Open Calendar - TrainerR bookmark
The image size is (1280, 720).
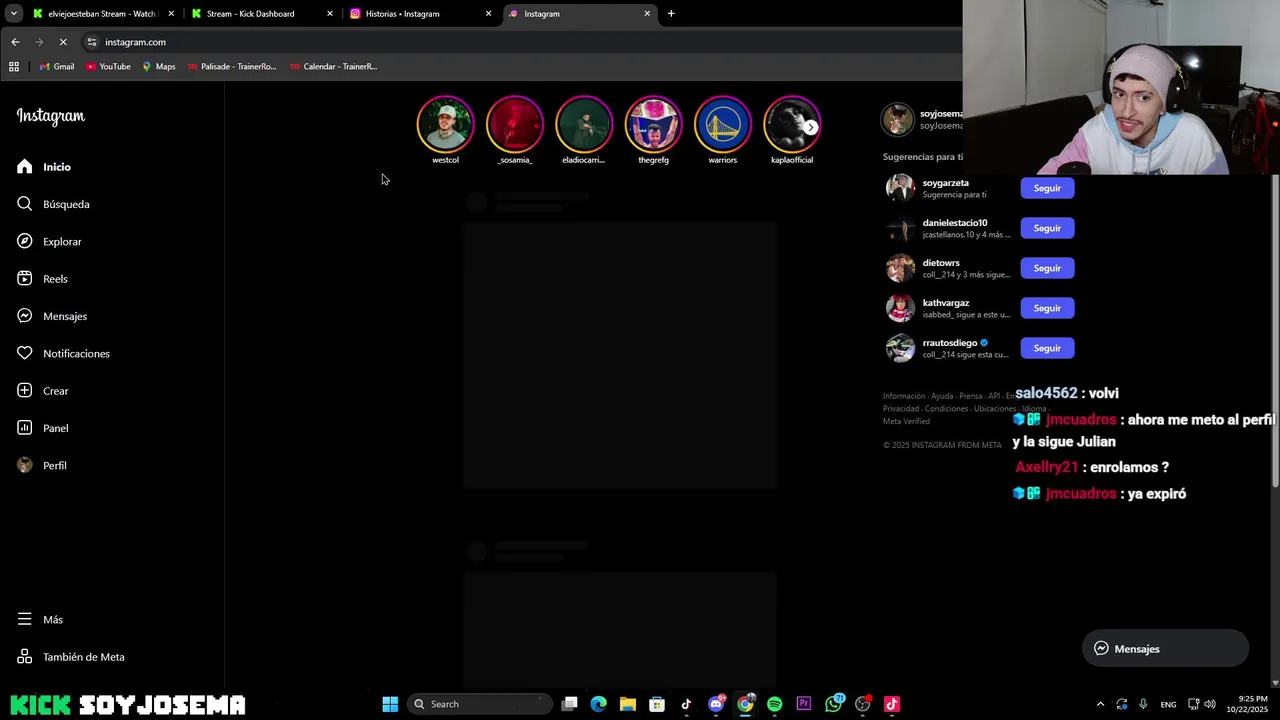(x=333, y=67)
